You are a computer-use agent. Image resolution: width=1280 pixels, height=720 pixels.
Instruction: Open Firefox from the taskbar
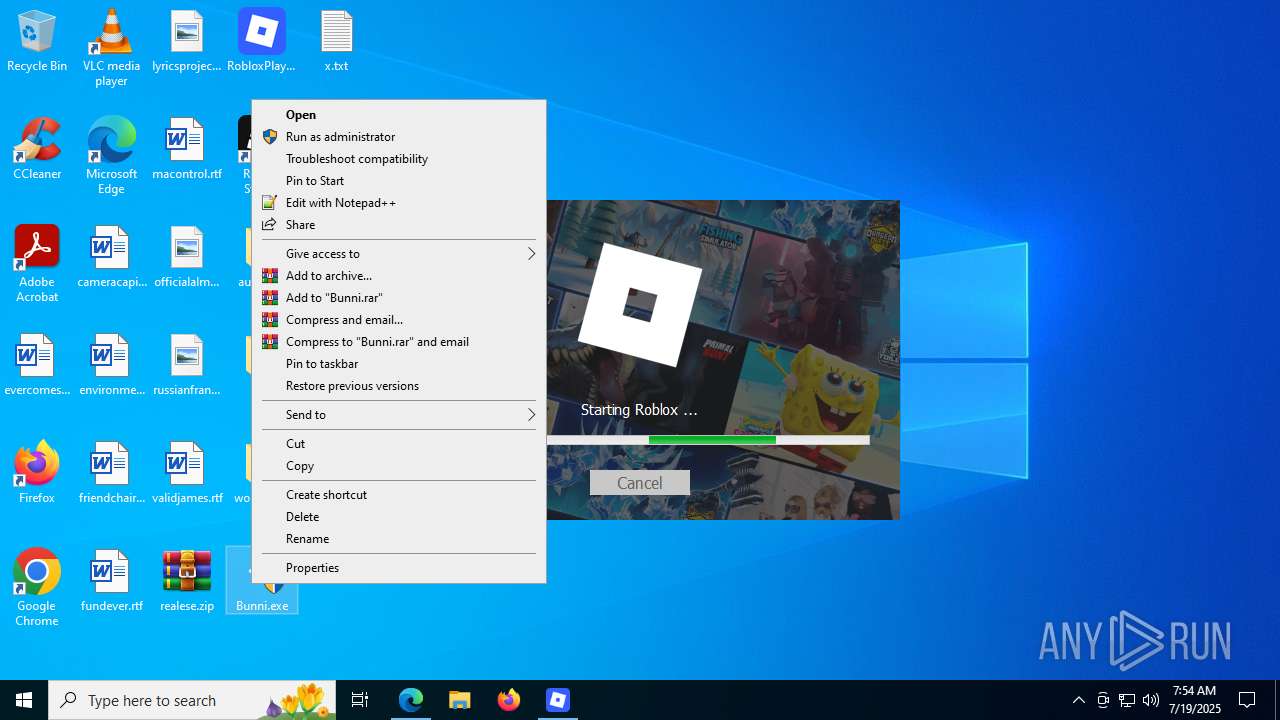509,700
